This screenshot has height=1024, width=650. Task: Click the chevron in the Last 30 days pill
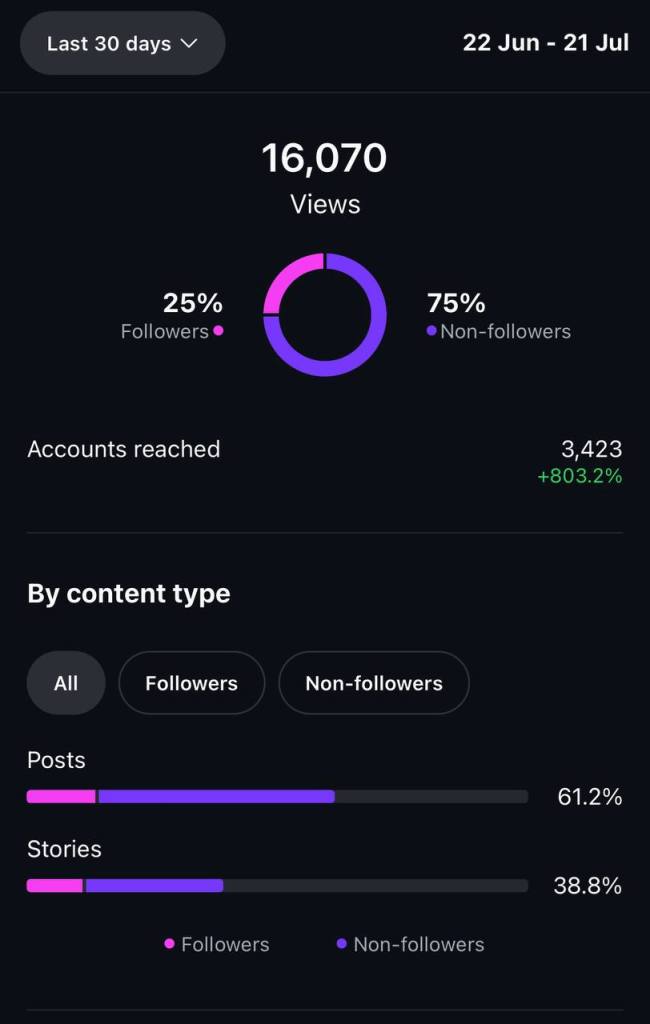coord(189,44)
